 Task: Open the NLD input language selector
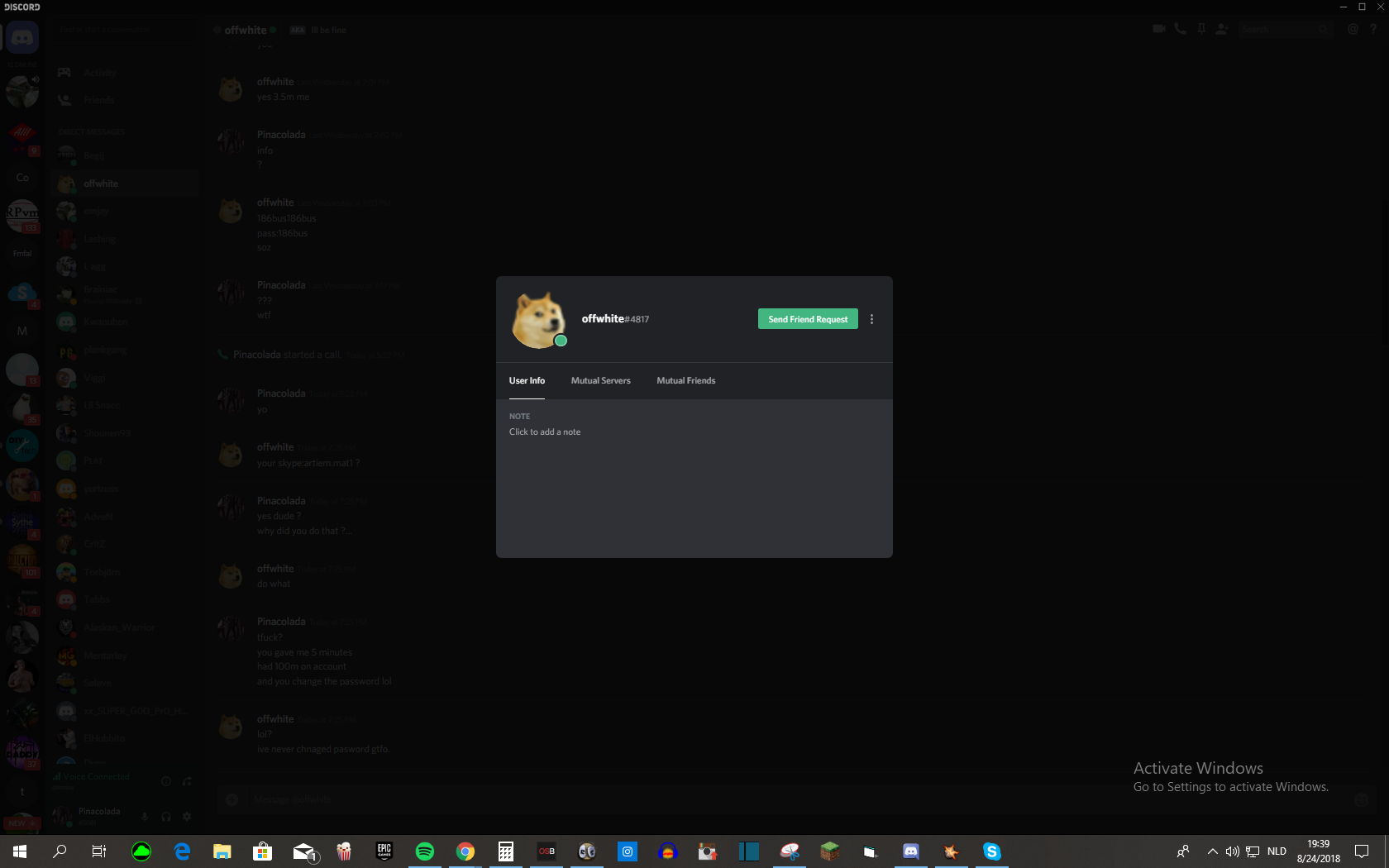[1277, 851]
